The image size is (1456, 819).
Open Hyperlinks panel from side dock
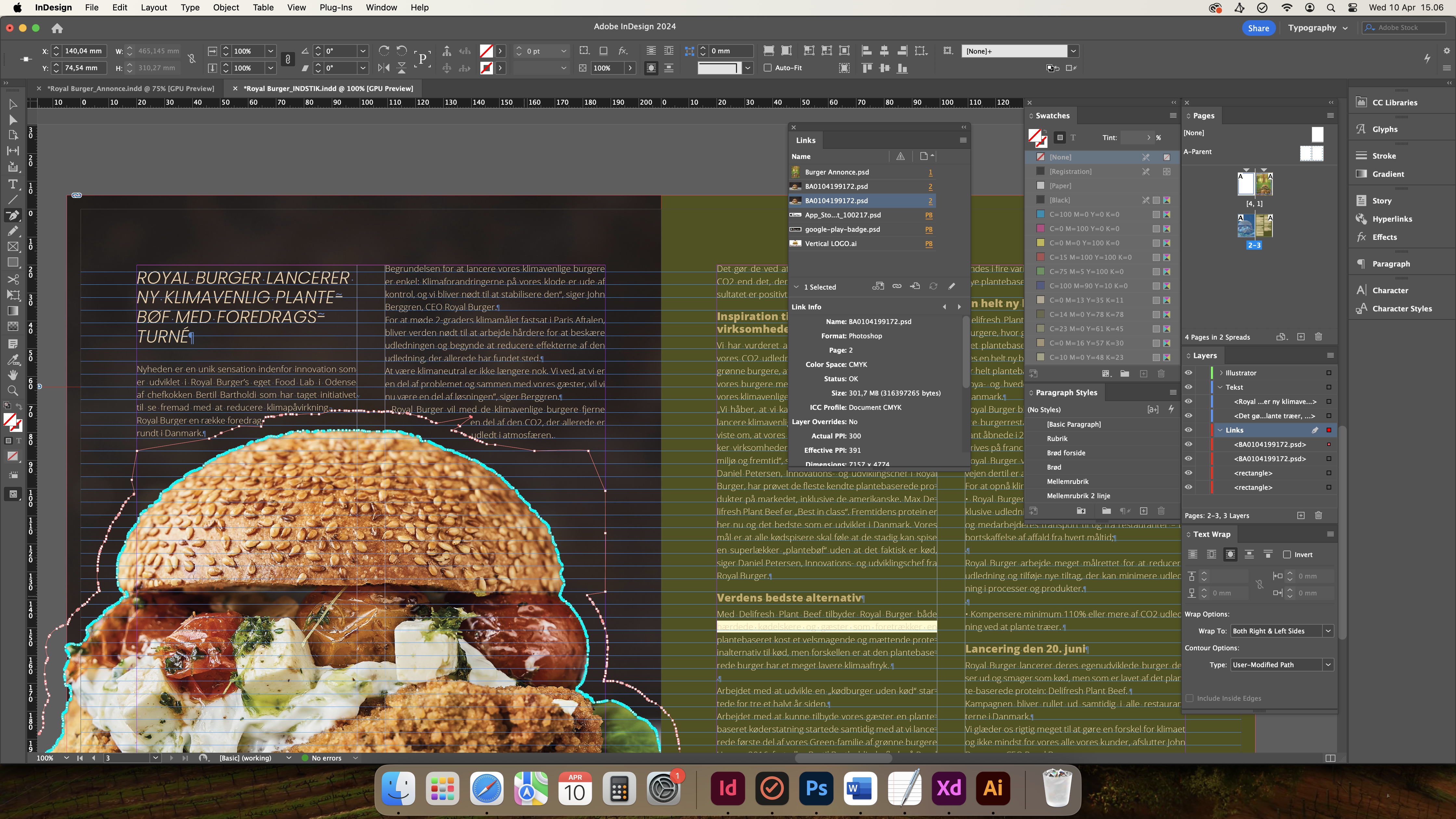pyautogui.click(x=1392, y=219)
